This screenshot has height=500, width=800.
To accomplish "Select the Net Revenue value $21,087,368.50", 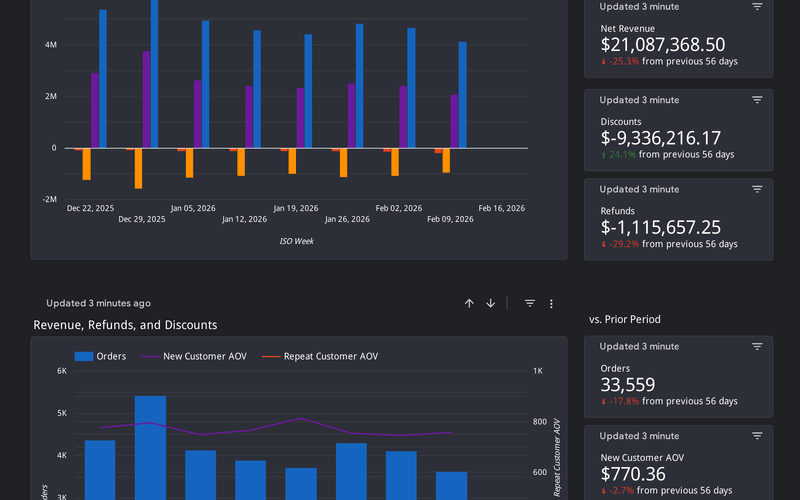I will (662, 44).
